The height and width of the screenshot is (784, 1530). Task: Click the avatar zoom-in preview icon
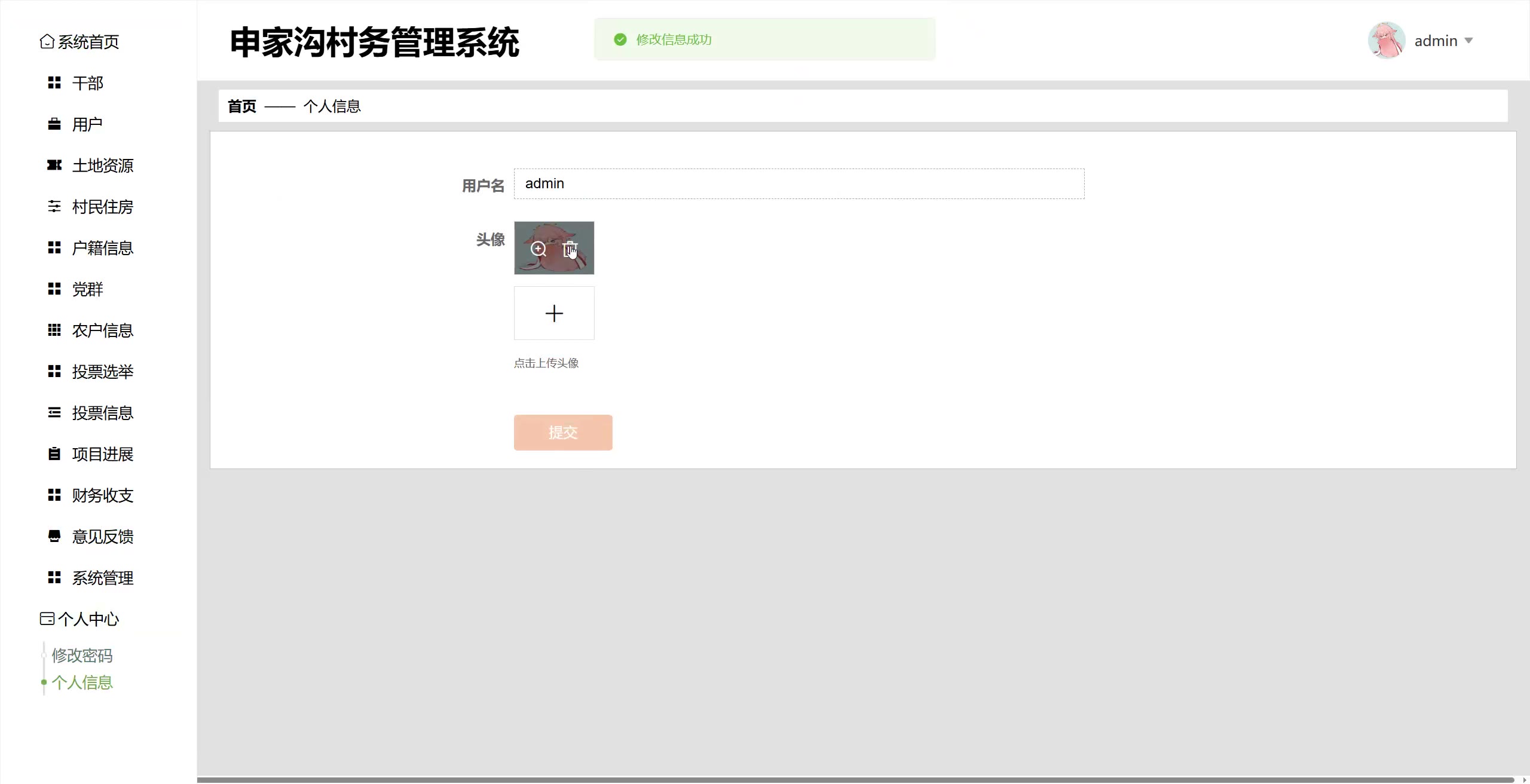pyautogui.click(x=538, y=249)
